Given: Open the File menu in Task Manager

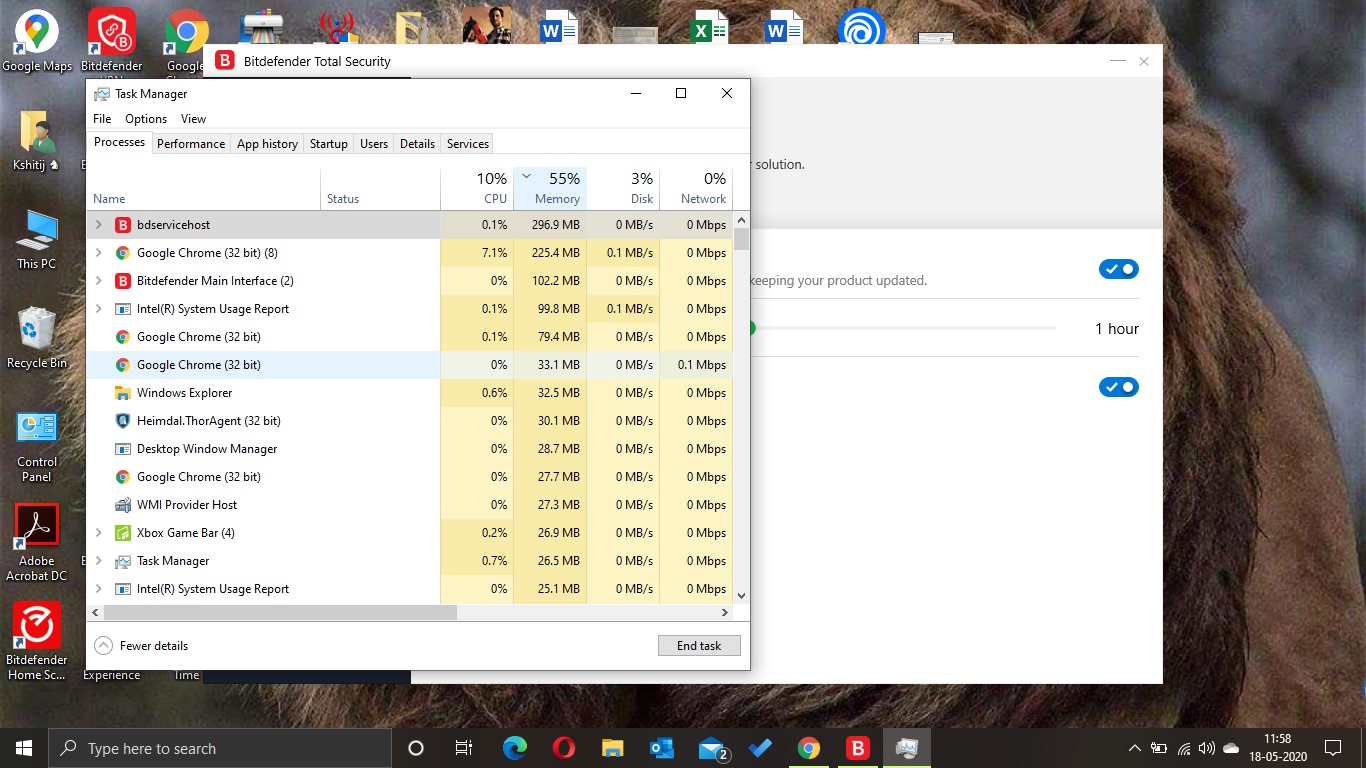Looking at the screenshot, I should coord(102,119).
